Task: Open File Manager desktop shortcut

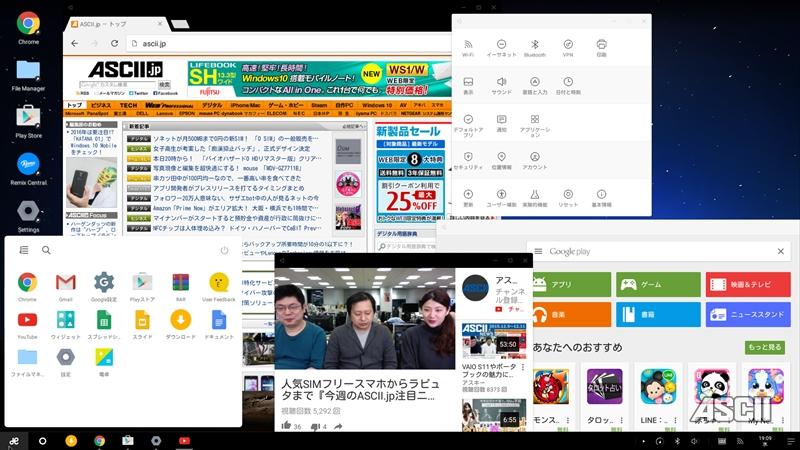Action: pos(29,75)
